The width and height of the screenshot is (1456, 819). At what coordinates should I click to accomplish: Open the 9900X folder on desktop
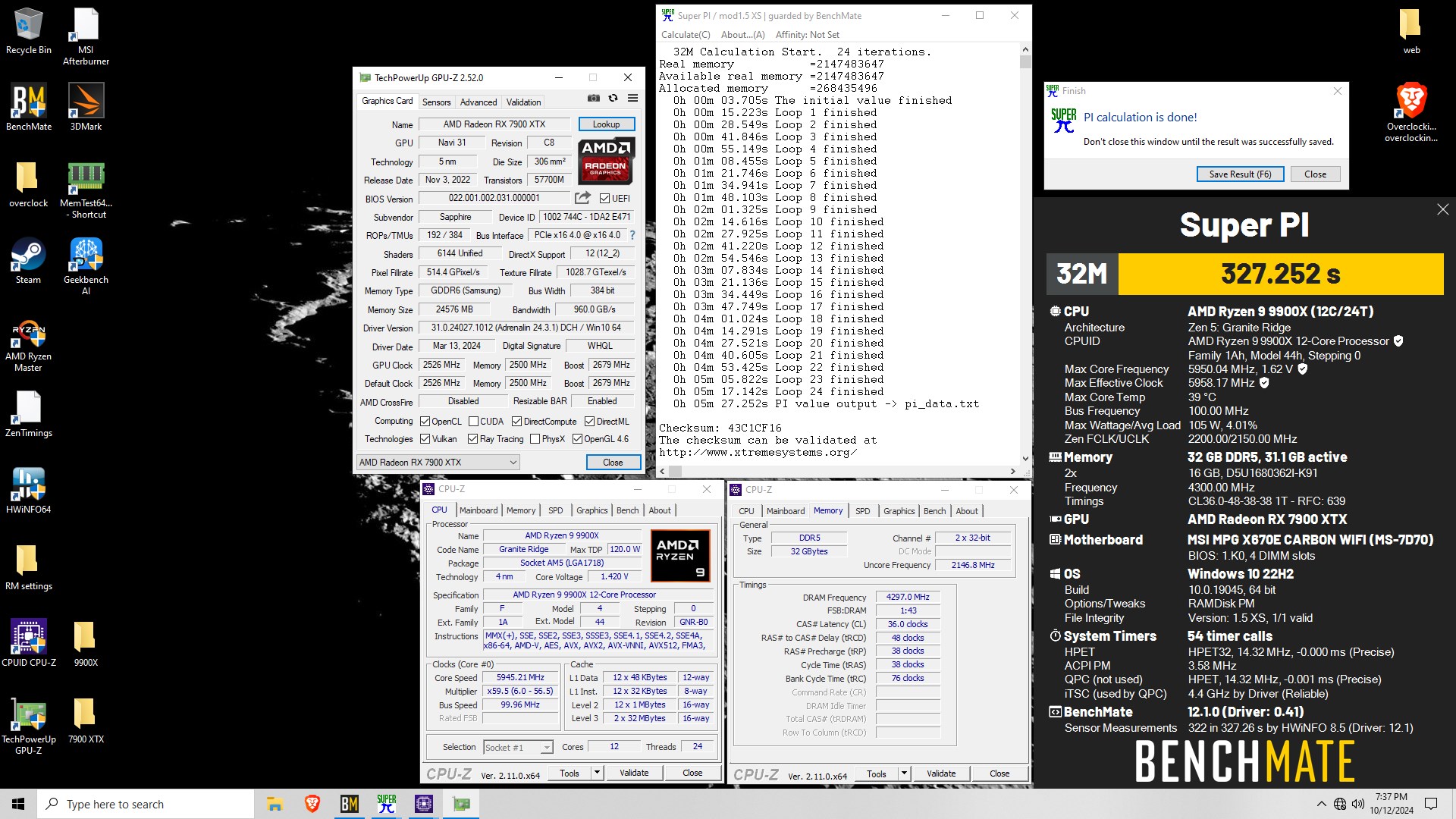point(86,643)
